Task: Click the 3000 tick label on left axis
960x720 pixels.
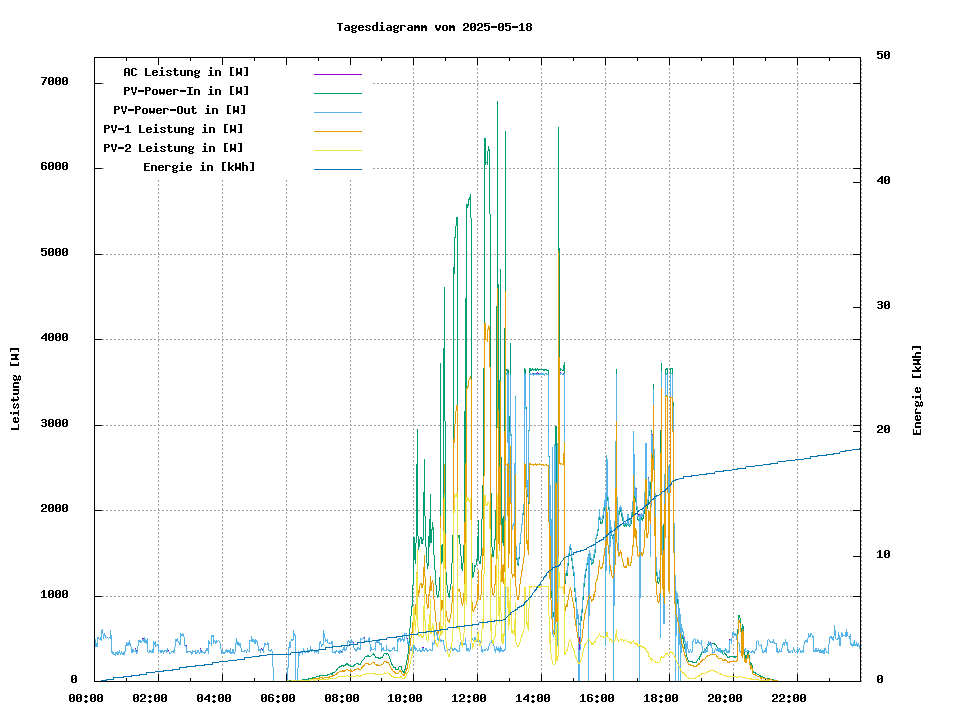Action: [x=55, y=424]
